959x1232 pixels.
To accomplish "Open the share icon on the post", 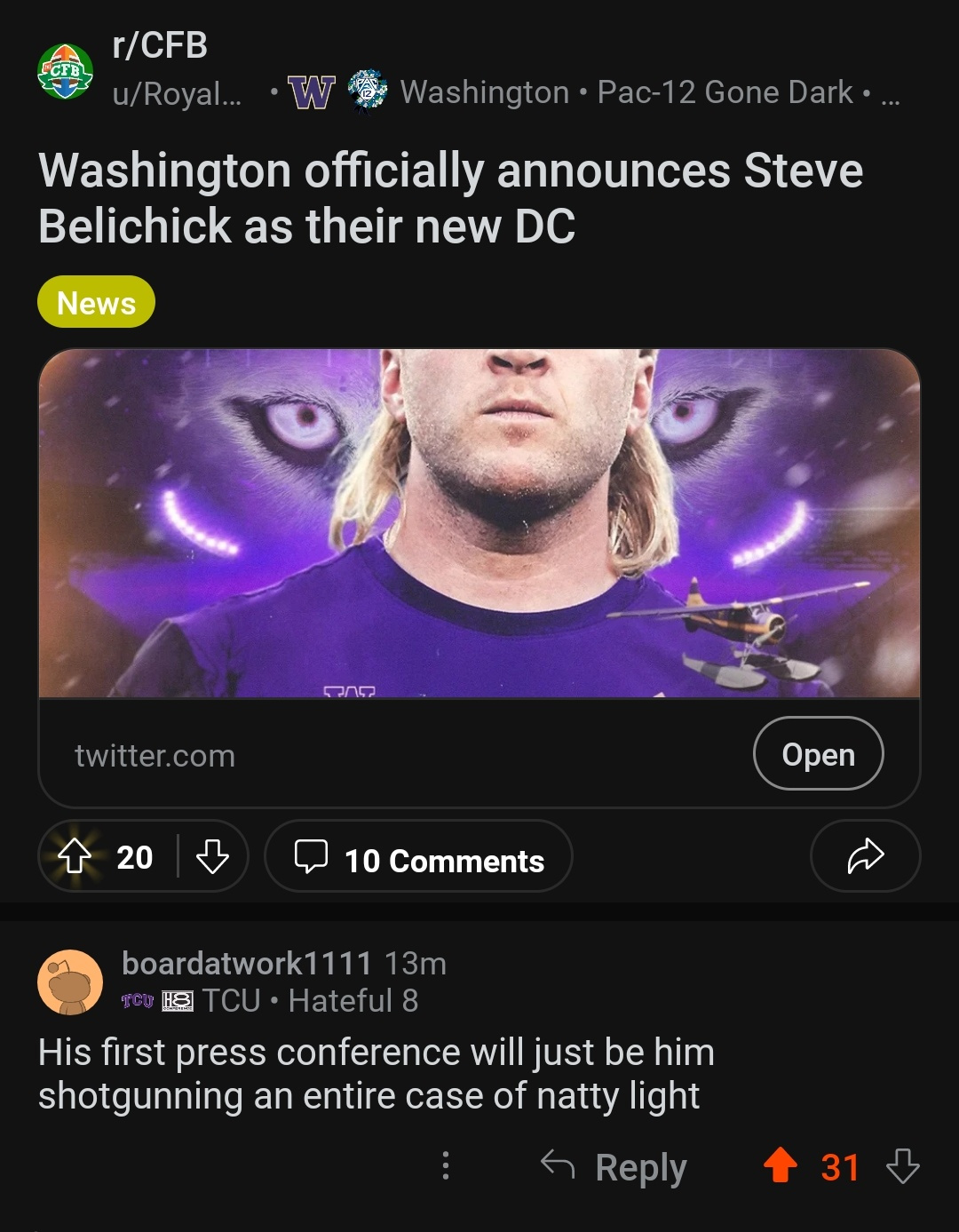I will (x=864, y=857).
